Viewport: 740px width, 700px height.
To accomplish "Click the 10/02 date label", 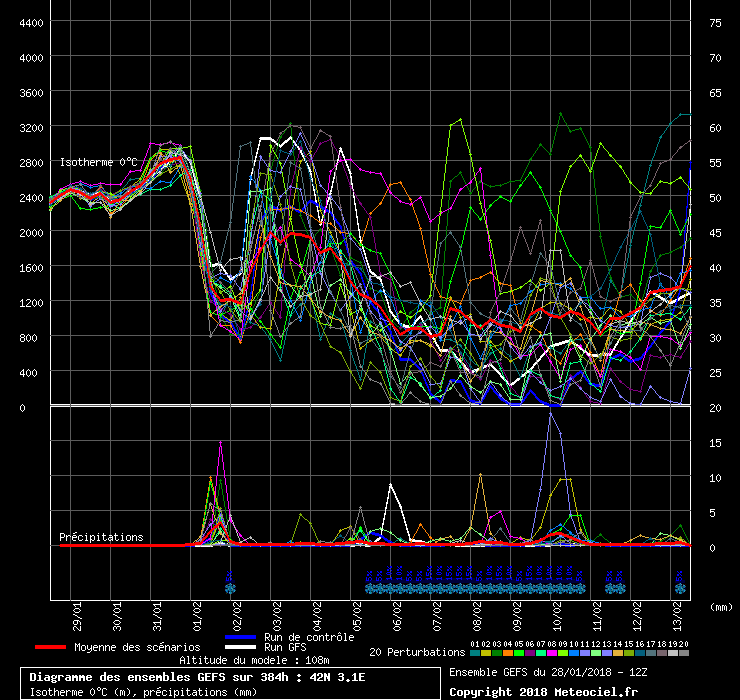I will point(557,616).
